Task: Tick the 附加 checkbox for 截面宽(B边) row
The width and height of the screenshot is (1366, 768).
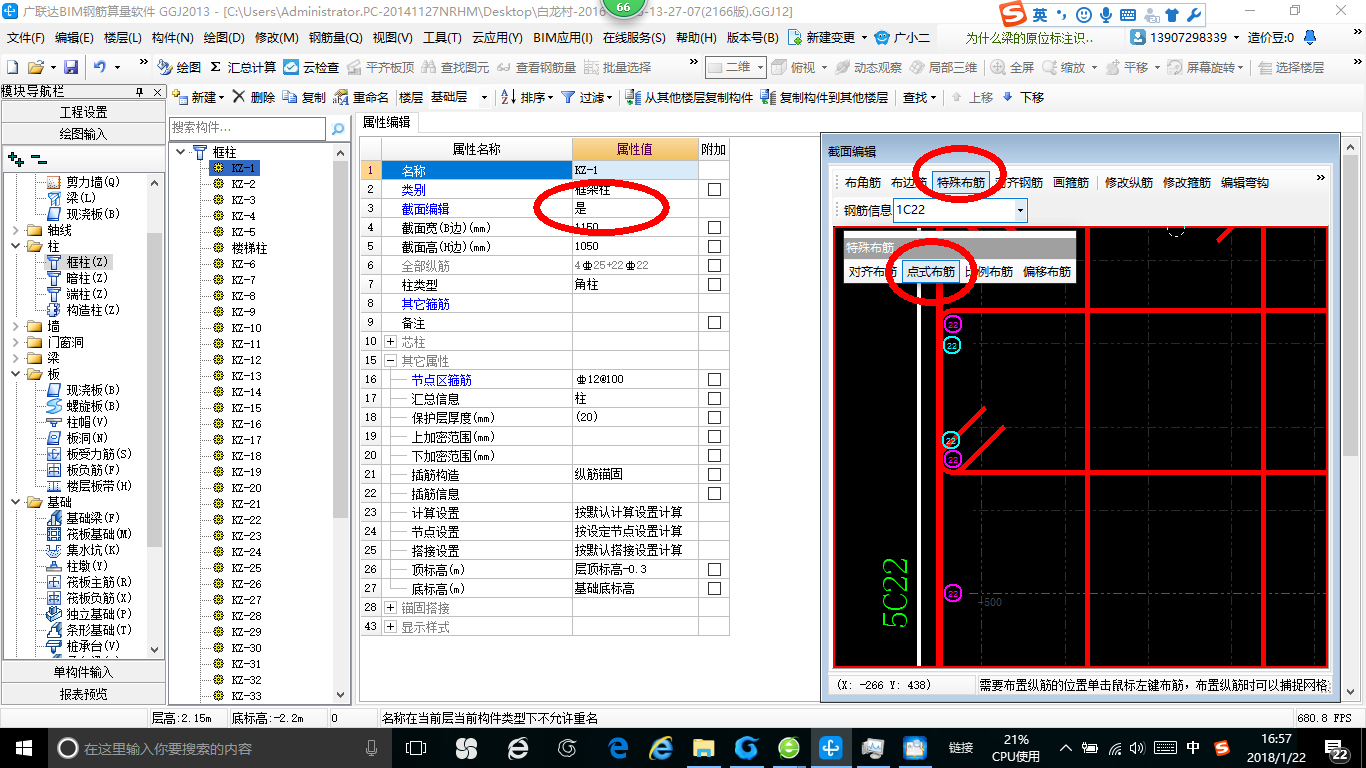Action: (x=714, y=228)
